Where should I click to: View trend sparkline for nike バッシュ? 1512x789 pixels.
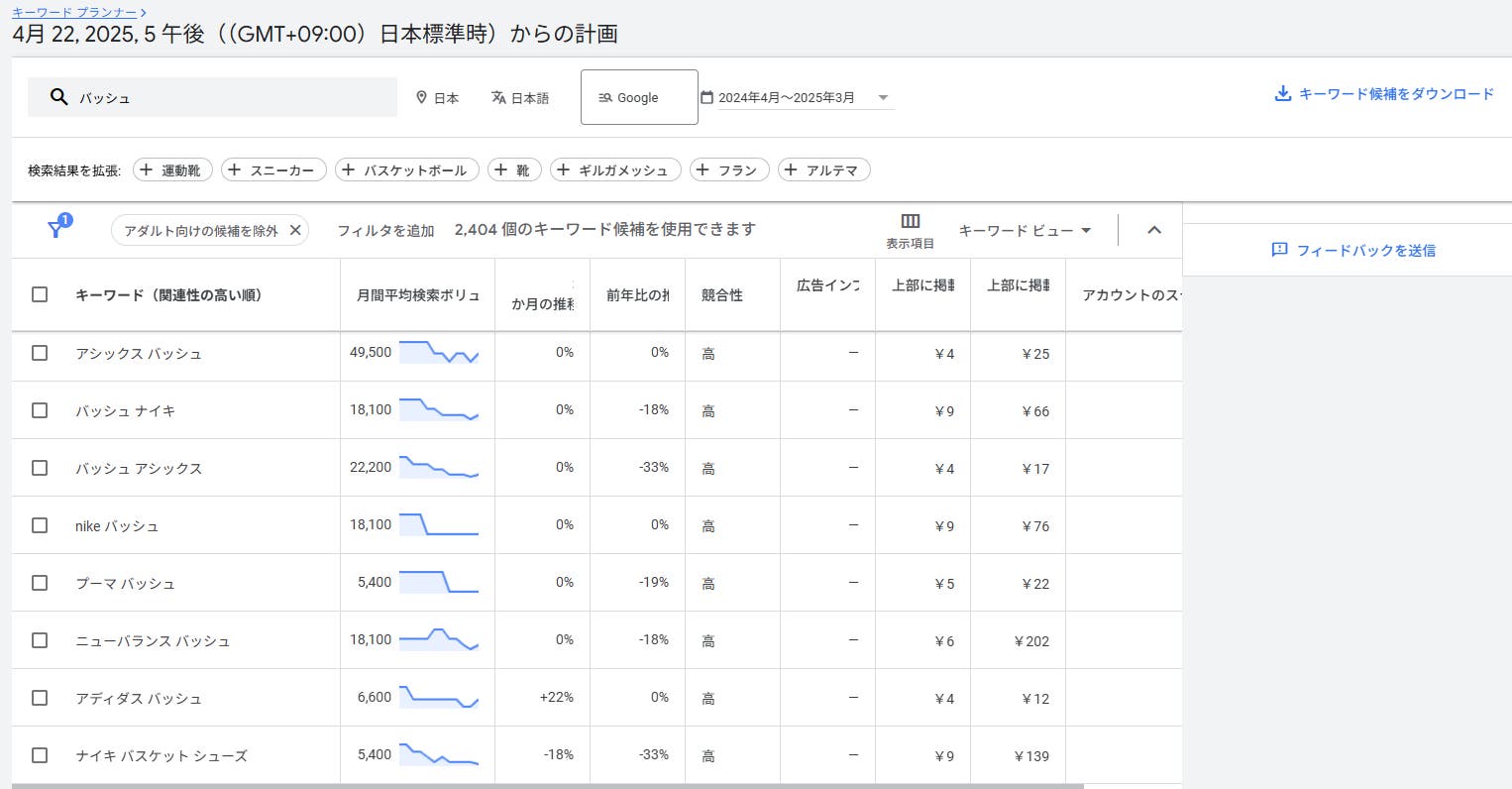439,525
